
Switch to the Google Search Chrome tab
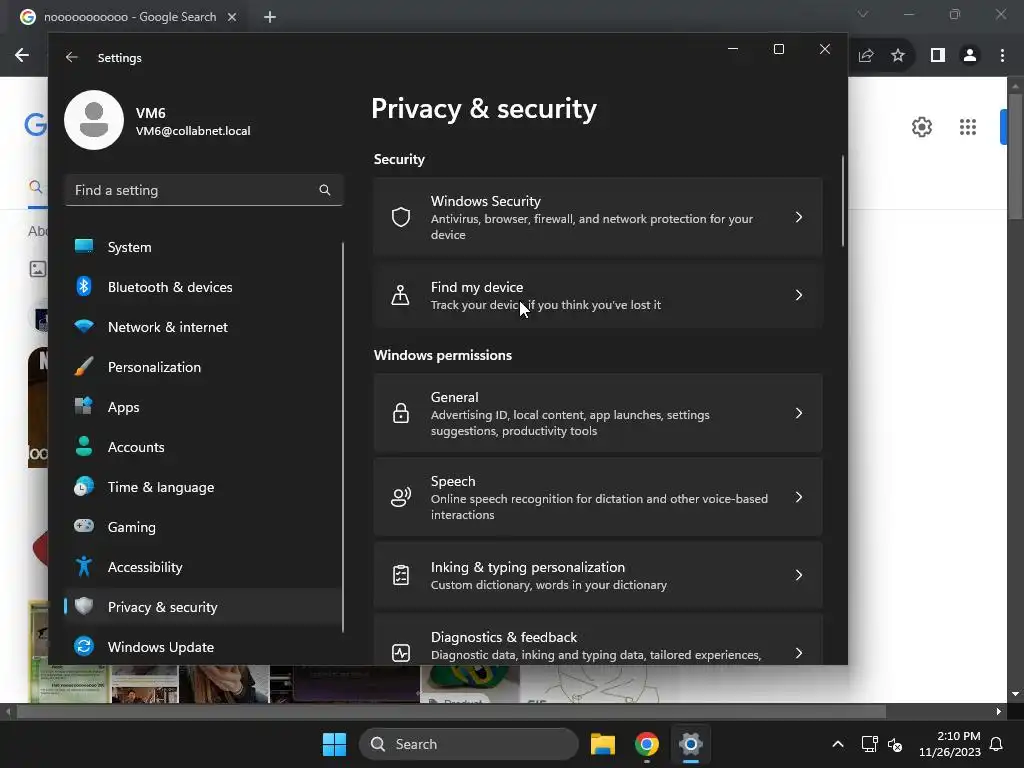[x=128, y=17]
